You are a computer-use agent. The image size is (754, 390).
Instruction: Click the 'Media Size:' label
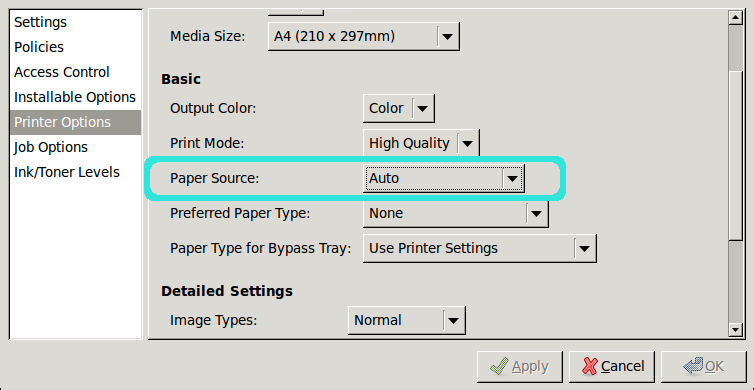[208, 37]
